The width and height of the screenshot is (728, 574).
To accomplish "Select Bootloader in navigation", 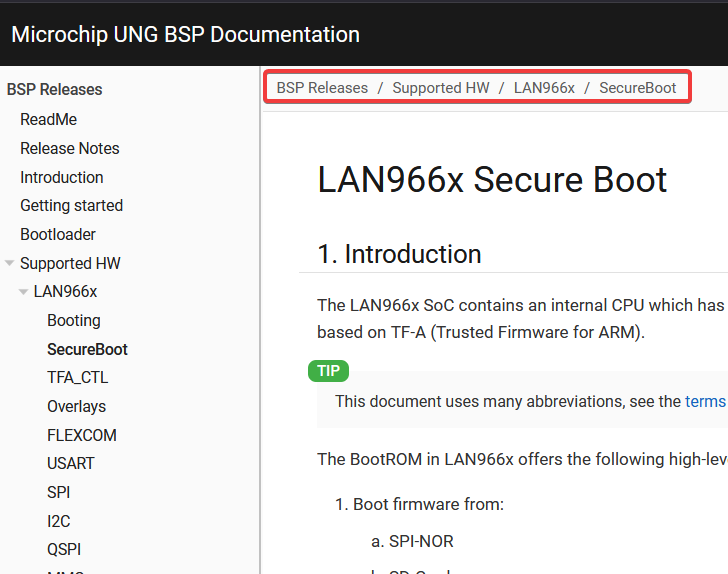I will [x=58, y=234].
